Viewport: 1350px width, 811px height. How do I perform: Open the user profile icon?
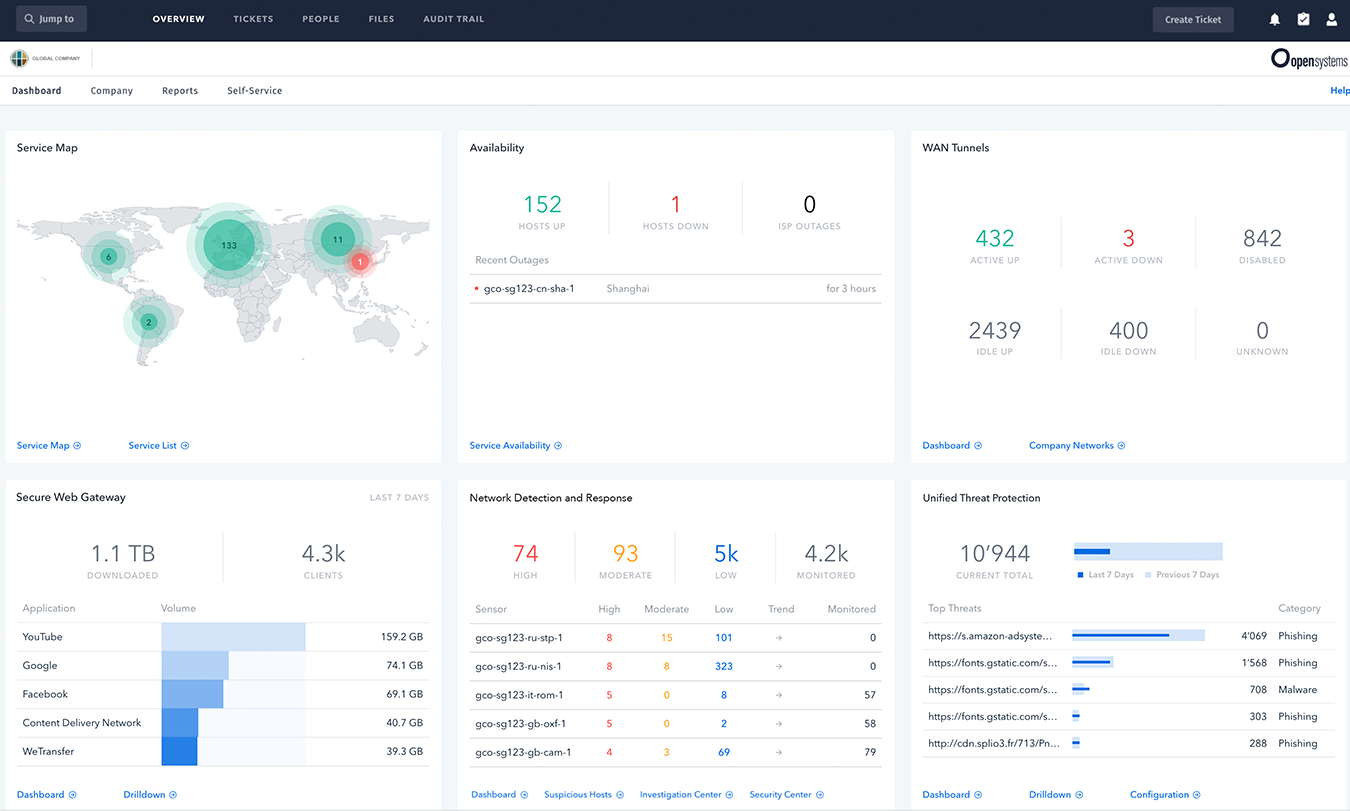(1331, 19)
